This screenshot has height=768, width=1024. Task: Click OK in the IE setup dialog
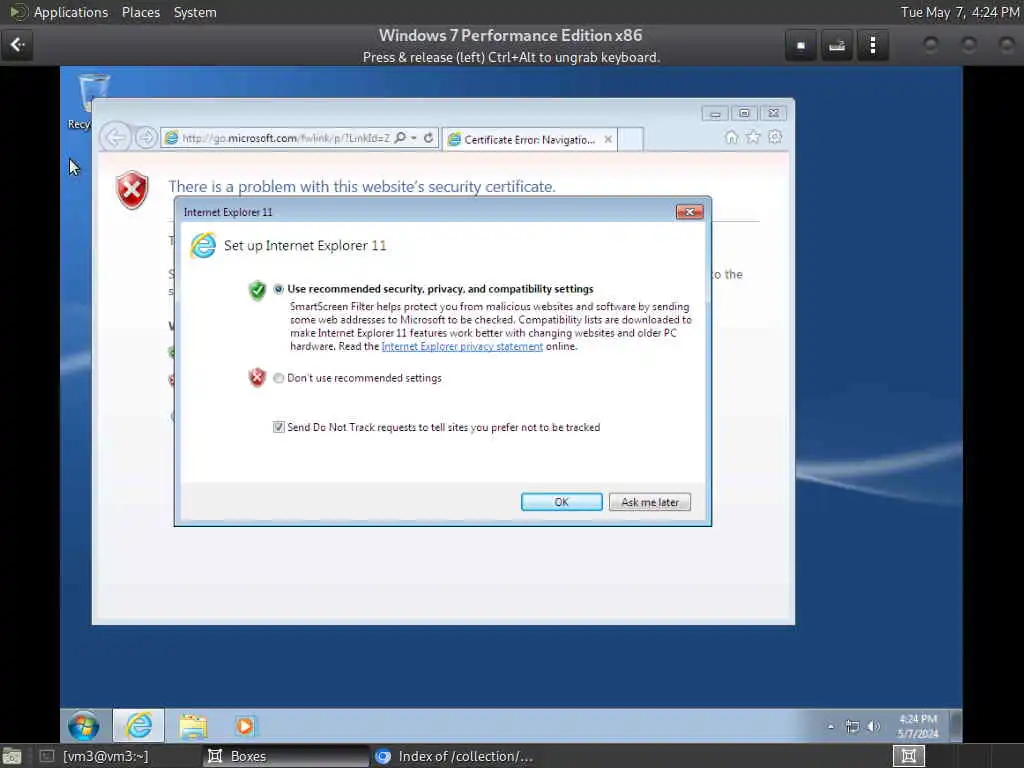point(561,502)
